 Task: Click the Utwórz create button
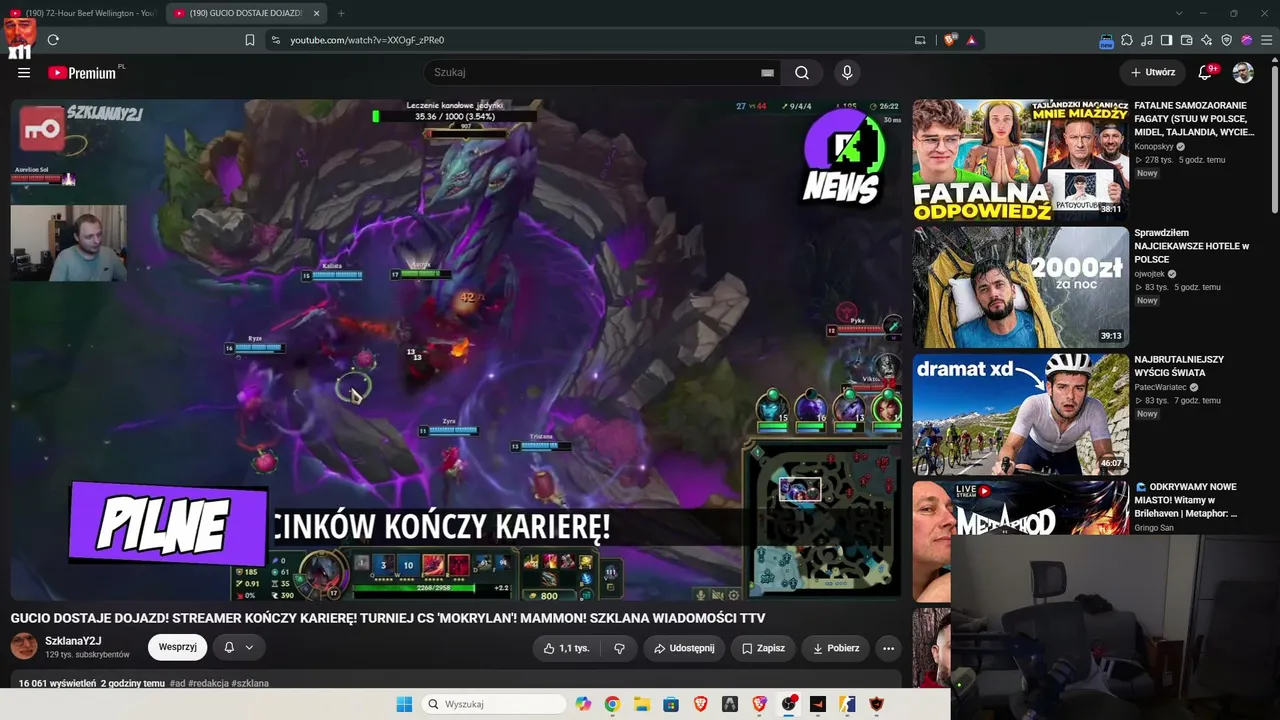(x=1153, y=72)
